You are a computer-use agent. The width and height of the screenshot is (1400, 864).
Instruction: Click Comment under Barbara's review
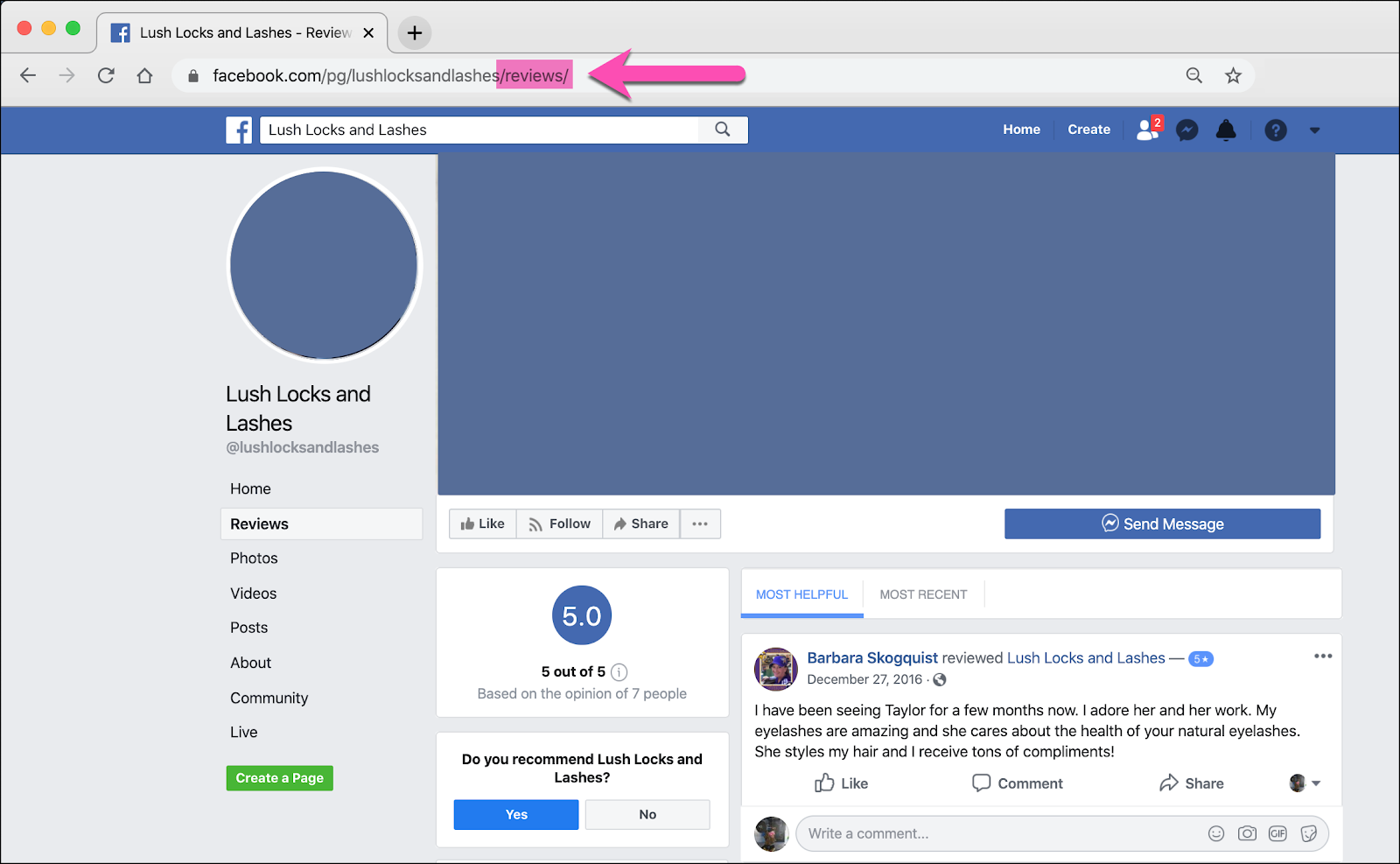pos(1018,783)
